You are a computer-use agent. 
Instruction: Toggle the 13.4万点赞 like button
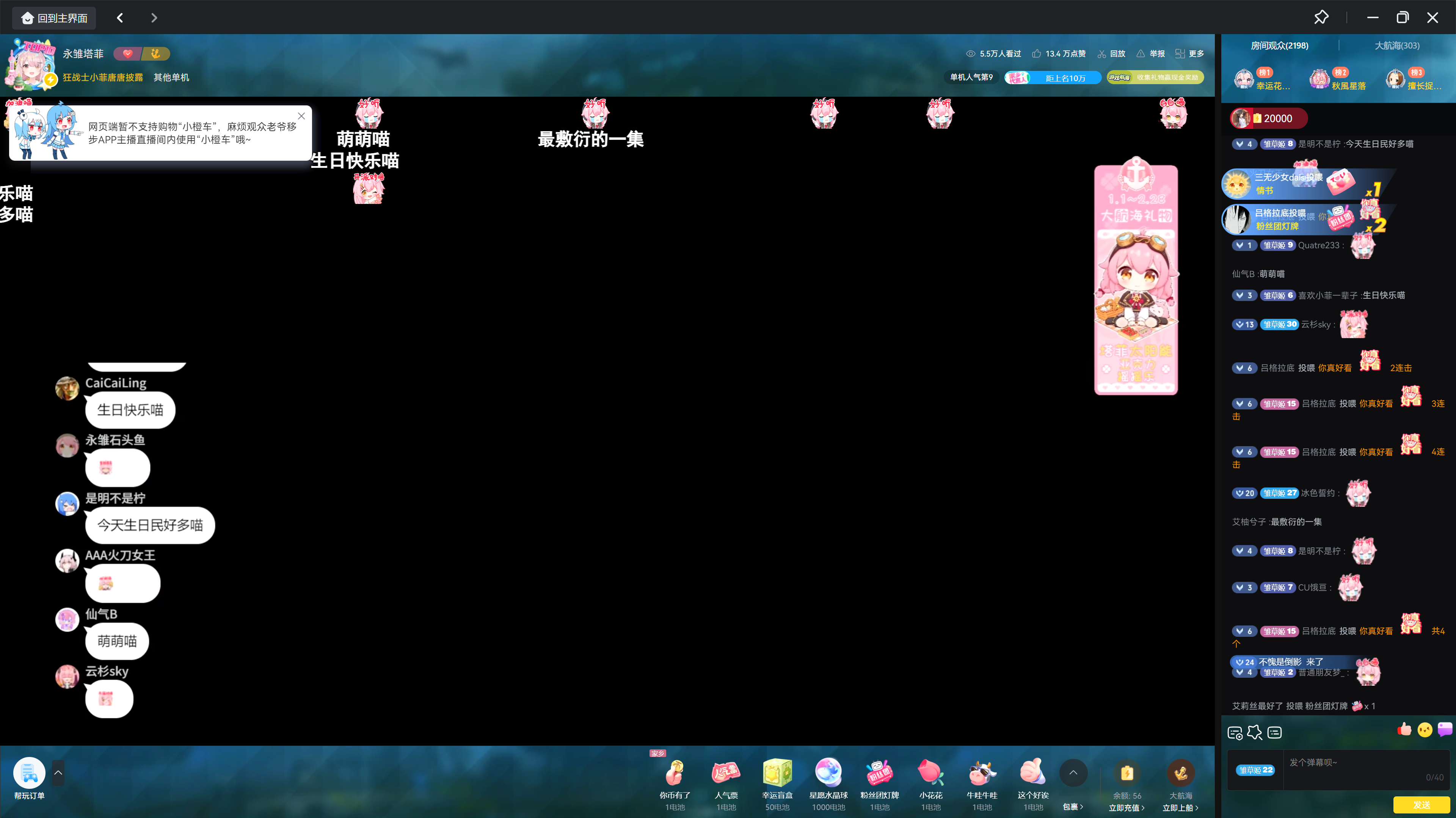[x=1058, y=54]
